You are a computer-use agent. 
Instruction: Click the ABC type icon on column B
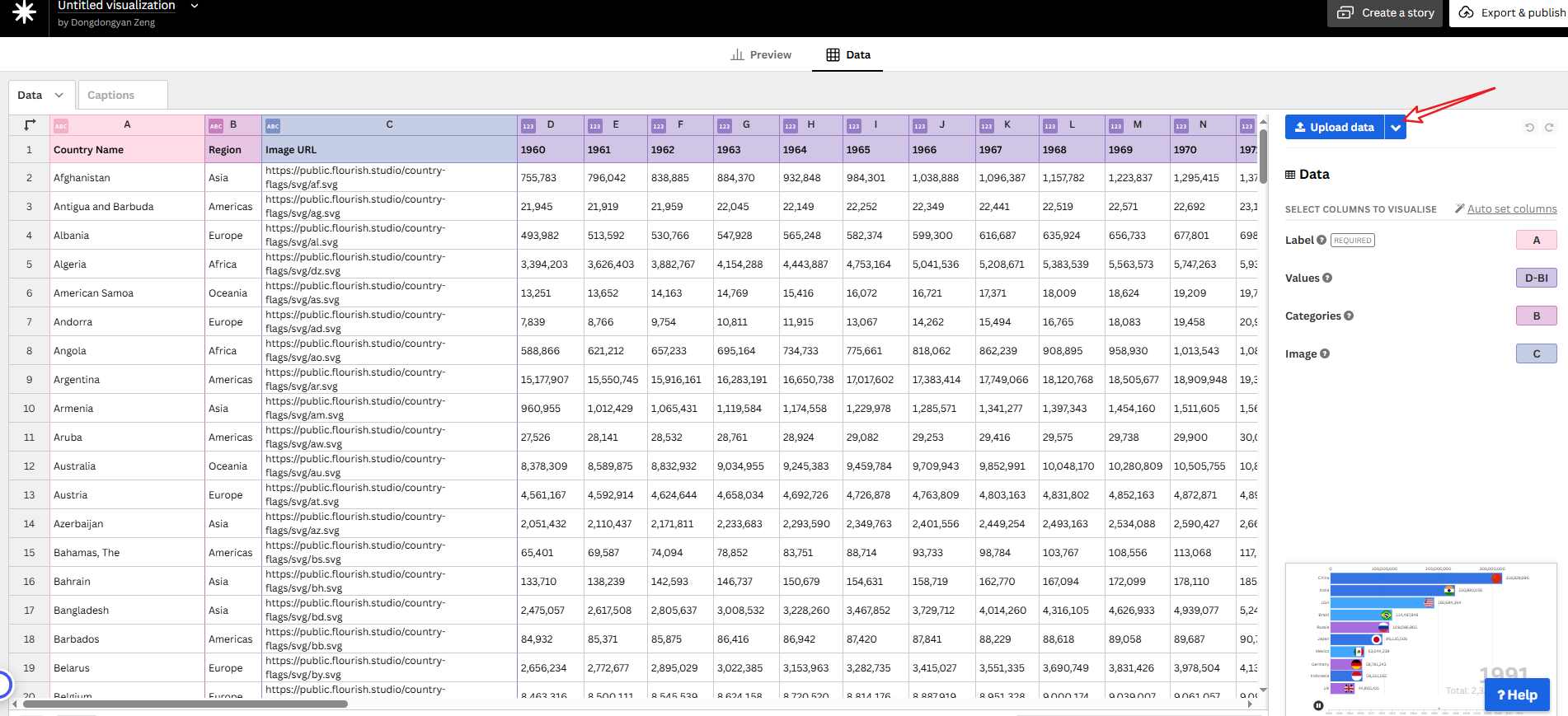coord(216,126)
